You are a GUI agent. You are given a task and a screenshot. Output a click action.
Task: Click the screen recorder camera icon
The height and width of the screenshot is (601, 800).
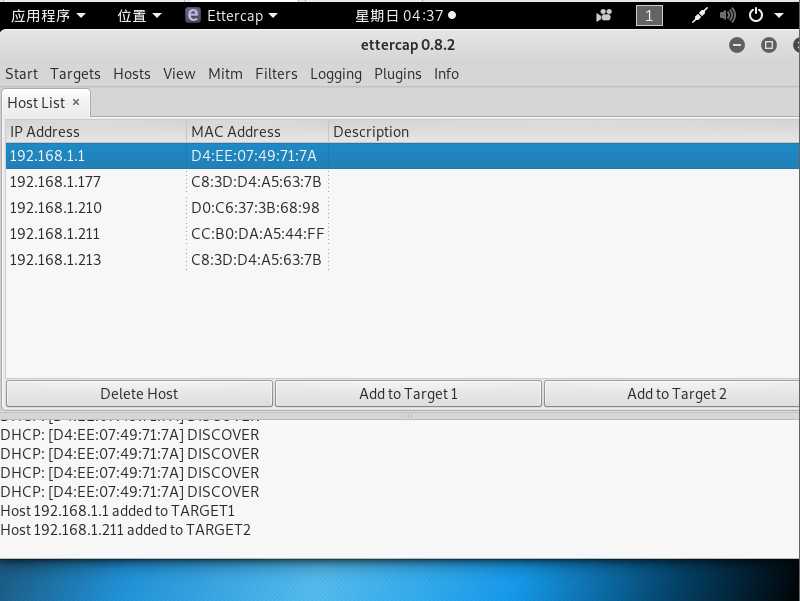(604, 15)
